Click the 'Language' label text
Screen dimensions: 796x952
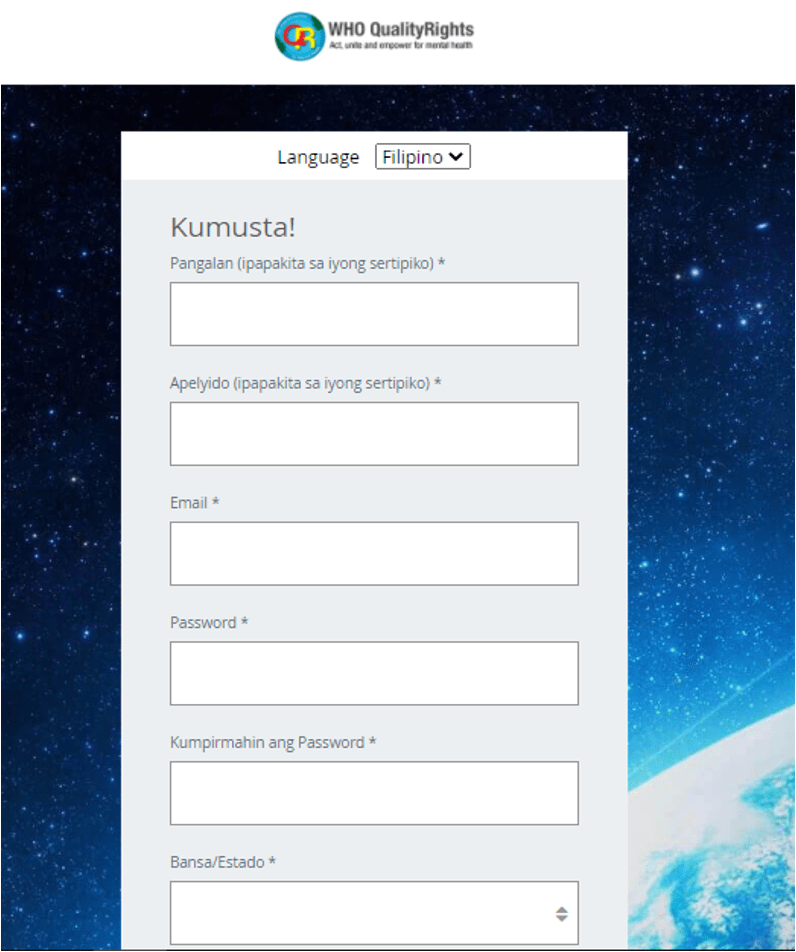point(318,157)
